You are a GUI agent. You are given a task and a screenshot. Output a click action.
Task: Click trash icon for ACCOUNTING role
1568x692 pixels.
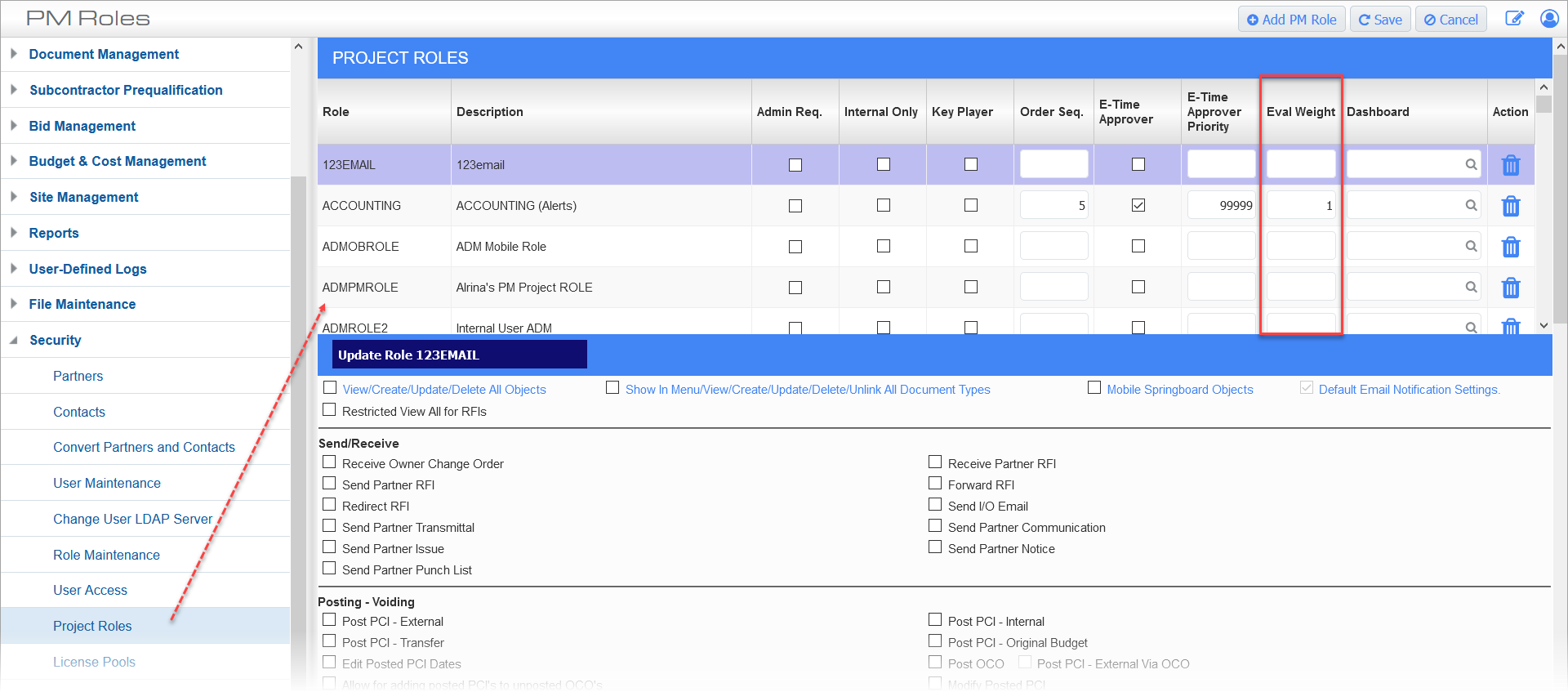pos(1510,206)
